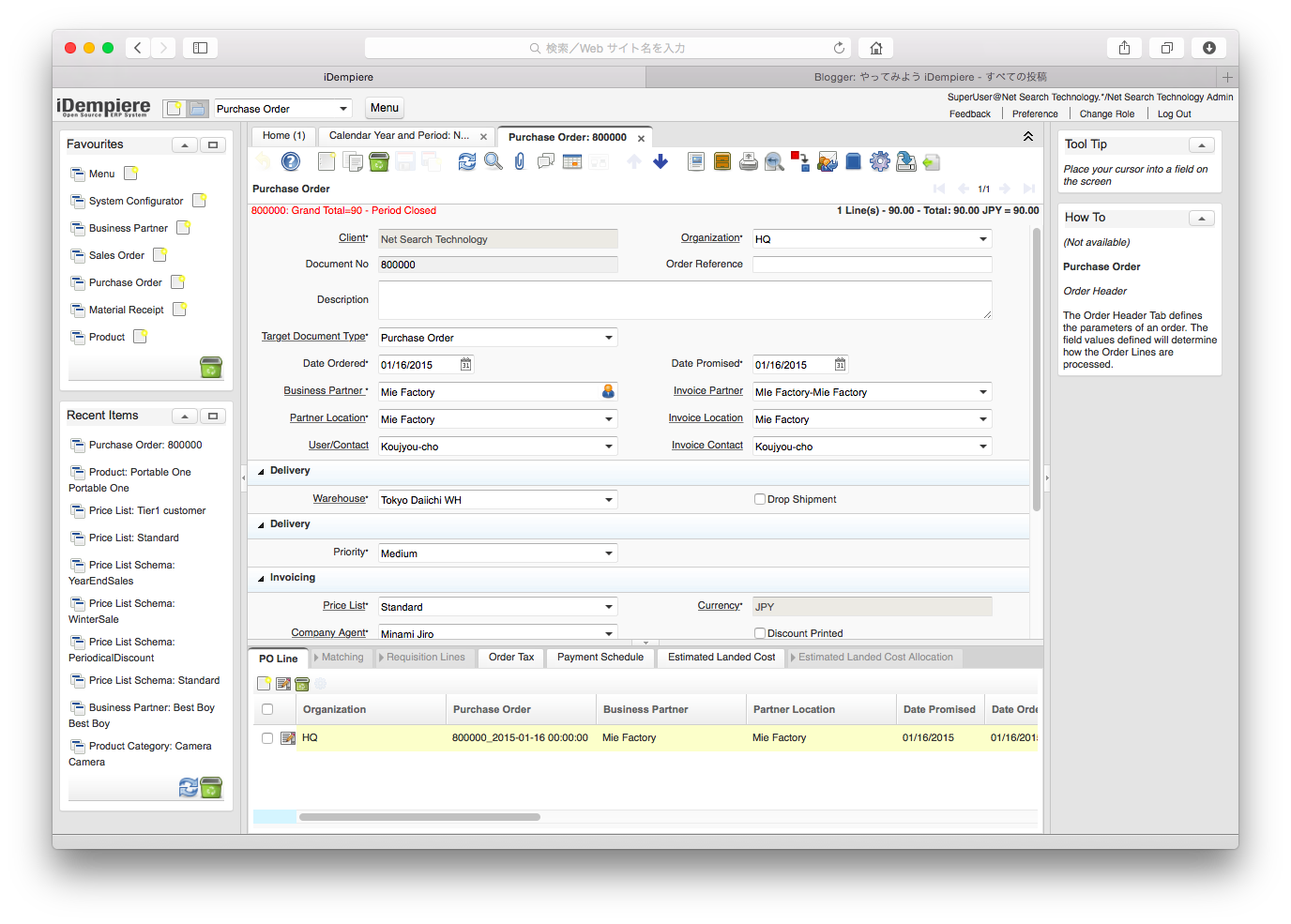Open the Date Promised calendar picker
This screenshot has width=1291, height=924.
[x=841, y=364]
